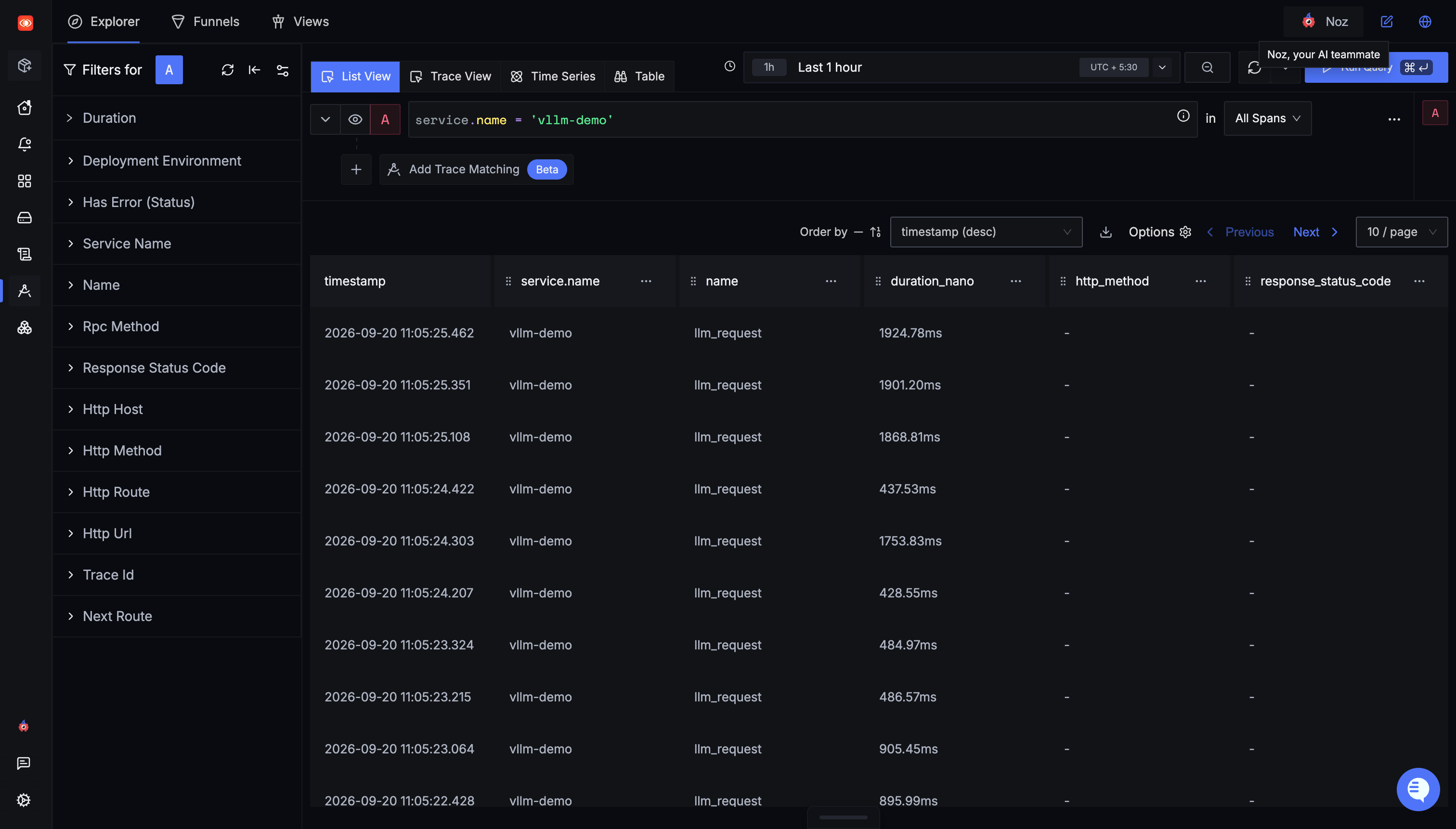Open service.name column options menu
The width and height of the screenshot is (1456, 829).
pyautogui.click(x=646, y=281)
